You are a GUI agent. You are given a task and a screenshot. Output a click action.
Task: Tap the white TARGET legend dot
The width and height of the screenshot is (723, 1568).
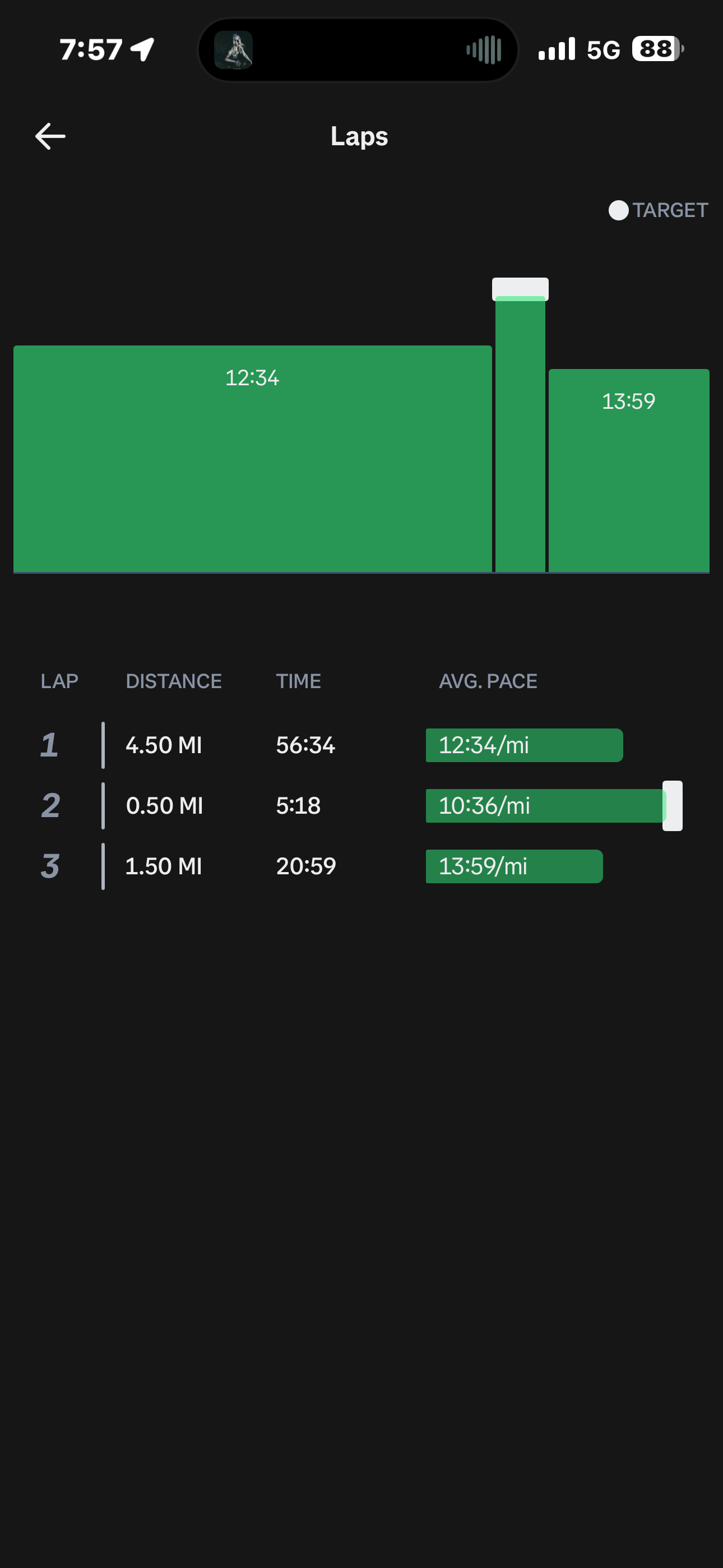tap(618, 211)
